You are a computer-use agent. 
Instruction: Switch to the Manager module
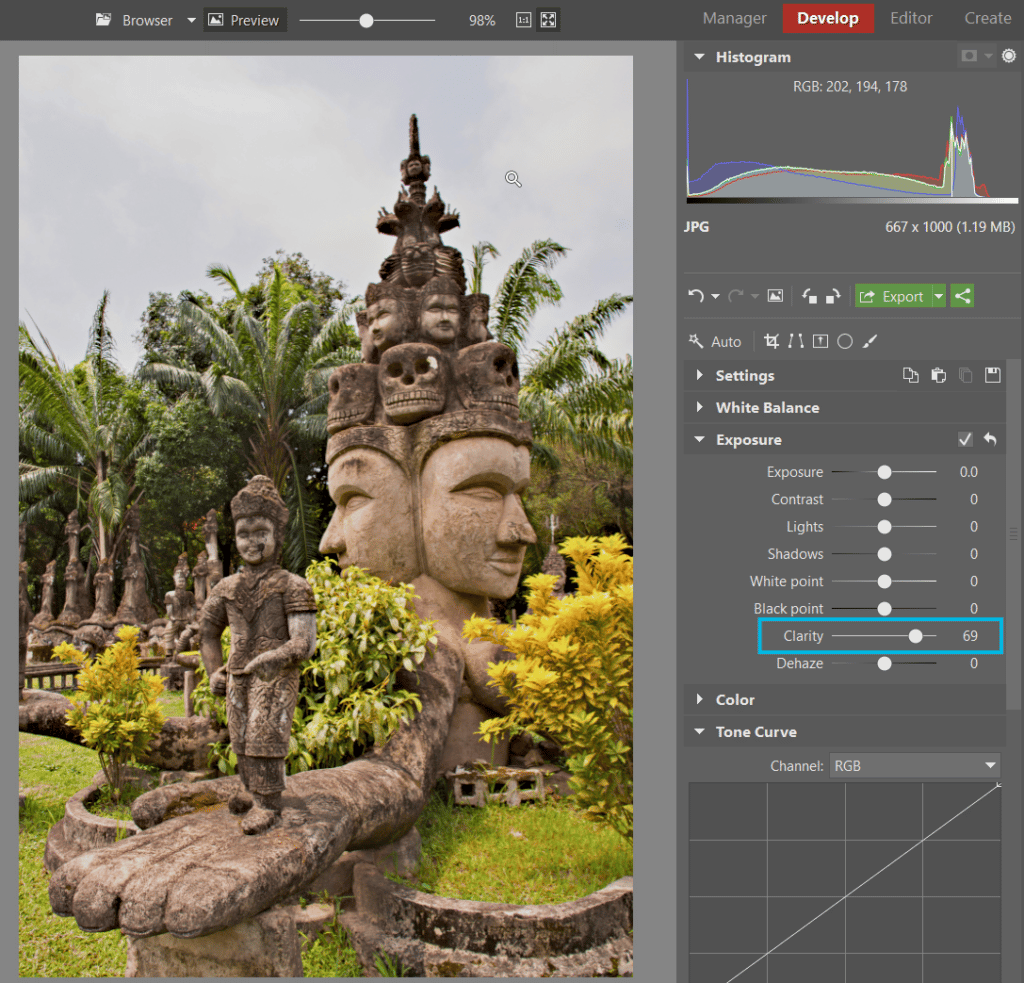click(x=734, y=18)
